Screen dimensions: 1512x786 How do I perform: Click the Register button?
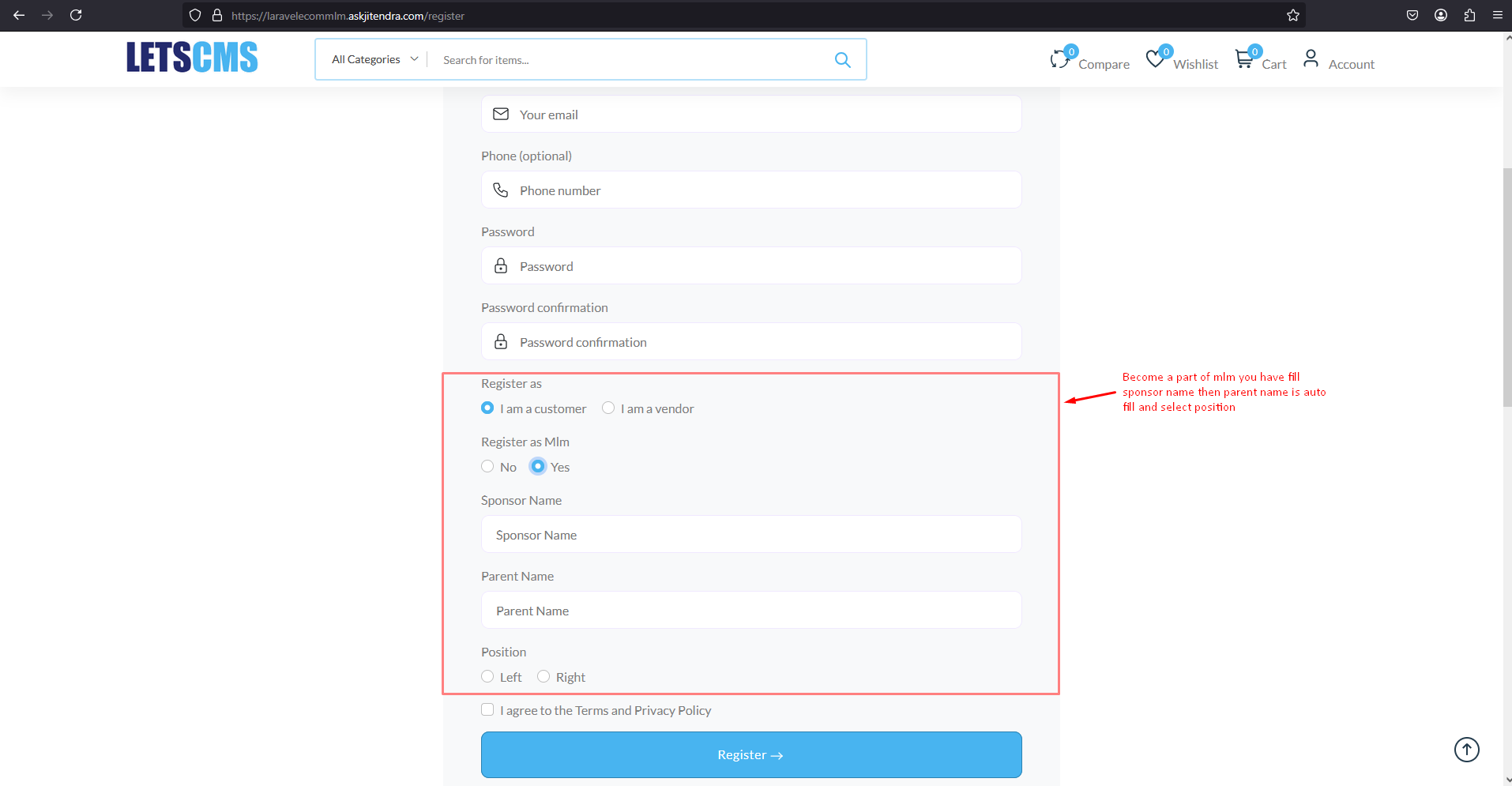750,754
